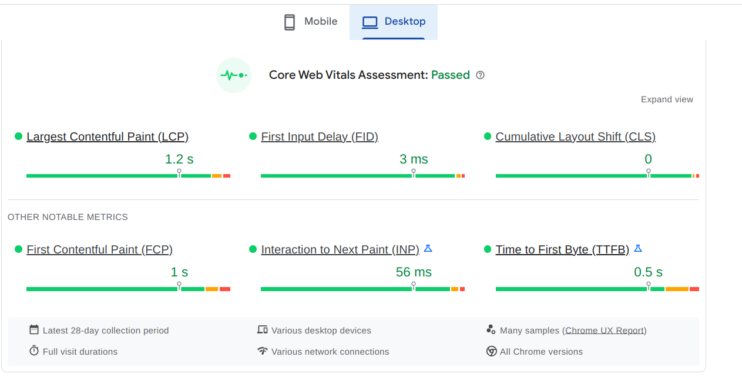Expand the Core Web Vitals view

point(667,99)
